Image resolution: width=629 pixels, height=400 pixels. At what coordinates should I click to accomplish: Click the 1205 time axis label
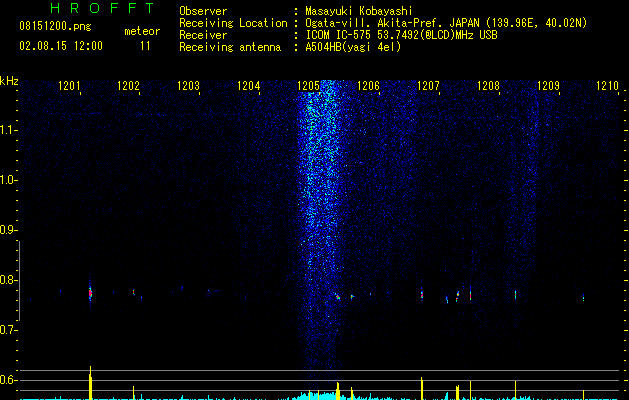coord(308,85)
